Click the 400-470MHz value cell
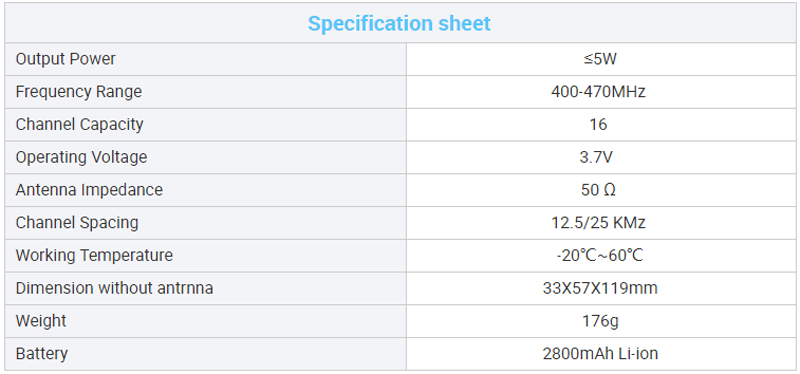The width and height of the screenshot is (800, 374). (602, 92)
